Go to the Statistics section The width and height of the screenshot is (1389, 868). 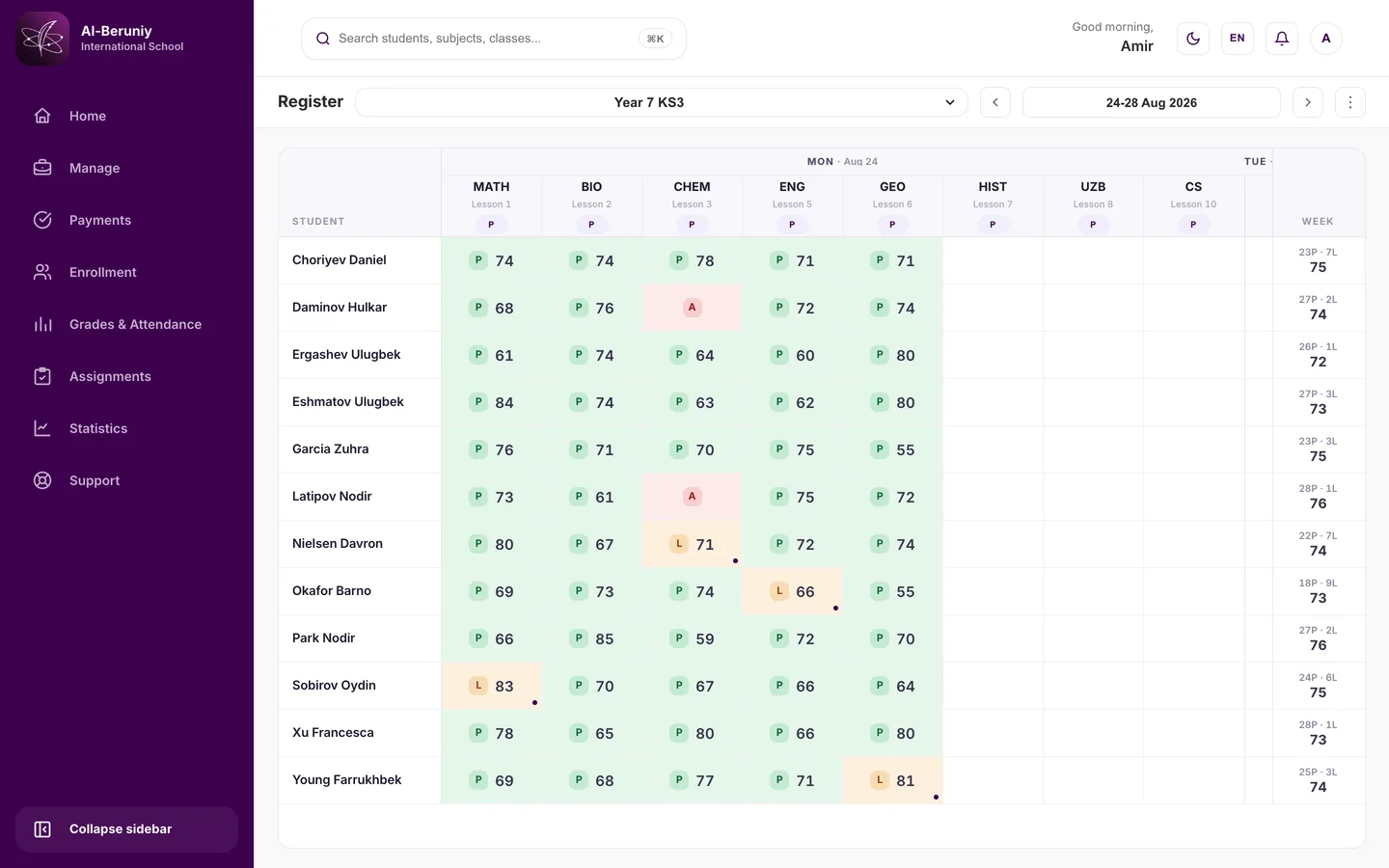coord(126,428)
